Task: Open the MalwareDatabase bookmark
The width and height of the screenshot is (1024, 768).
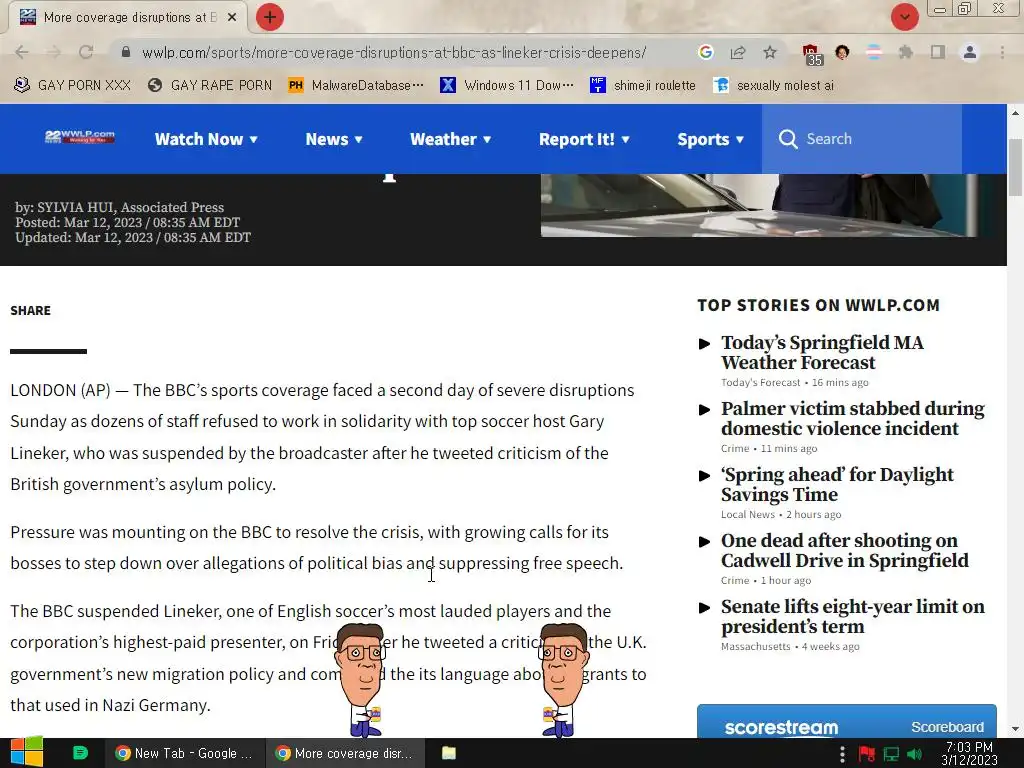Action: (357, 85)
